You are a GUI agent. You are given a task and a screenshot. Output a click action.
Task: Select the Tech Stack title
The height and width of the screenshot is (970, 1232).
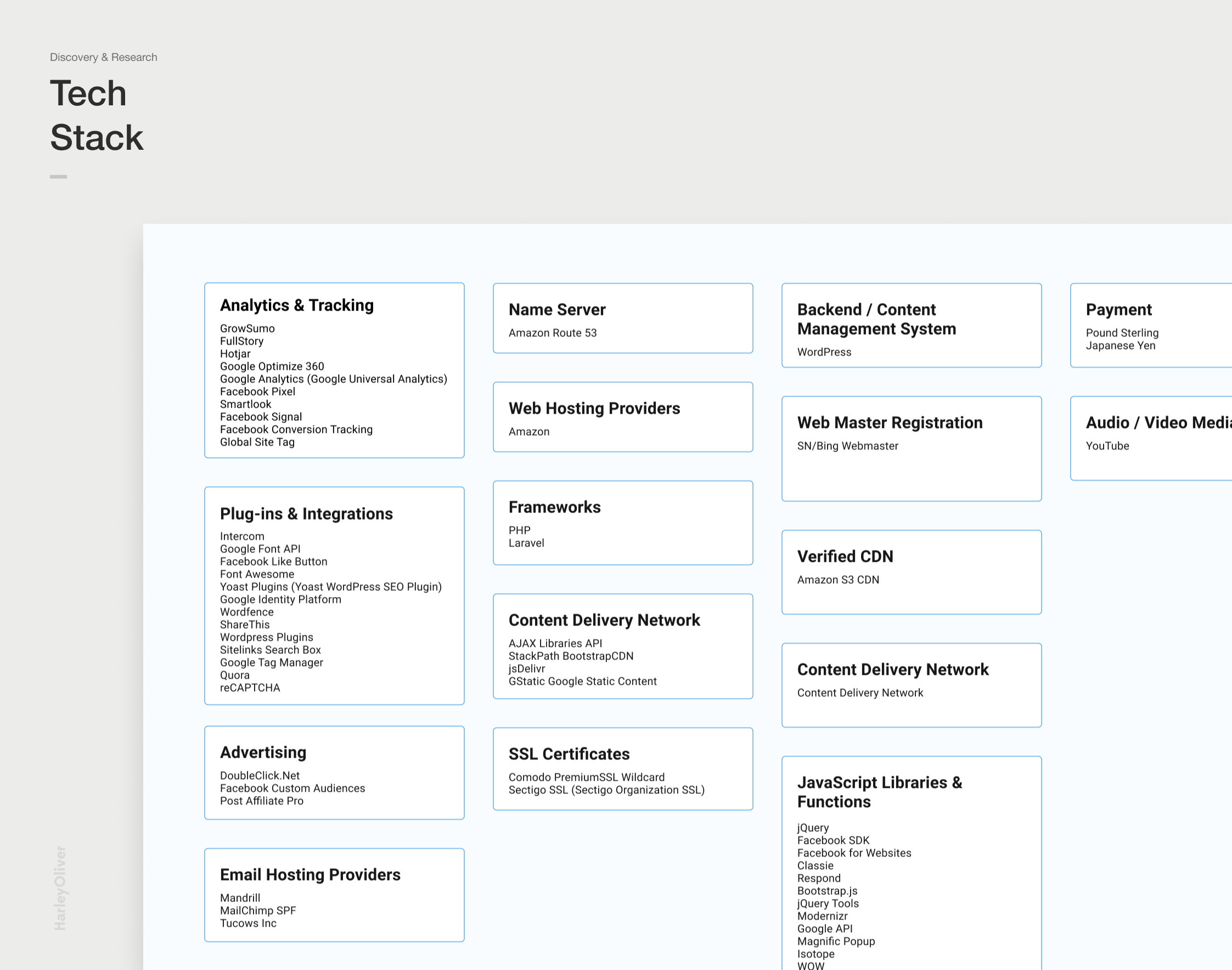[x=97, y=115]
